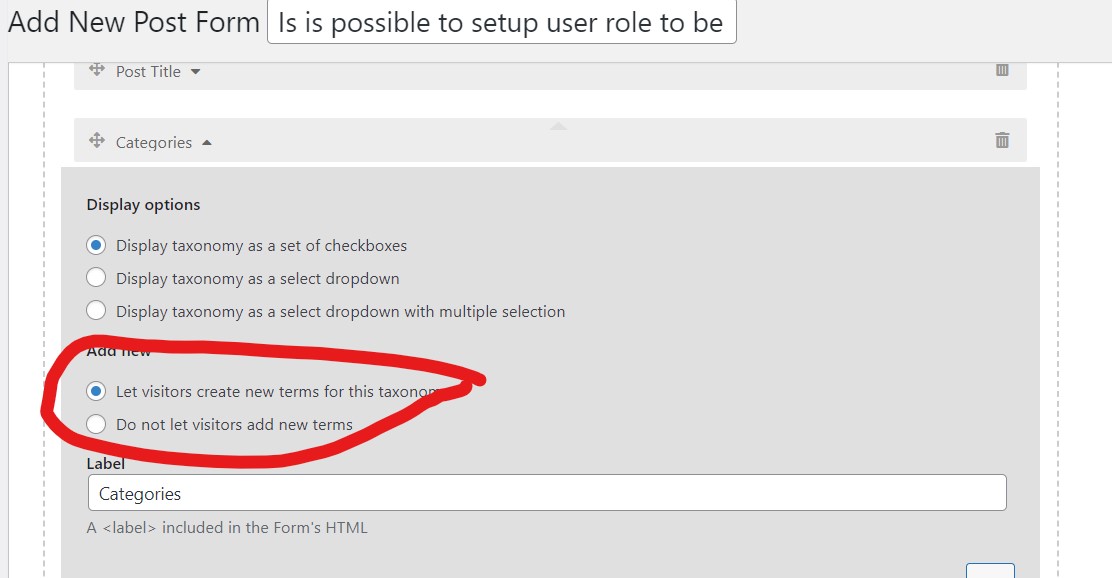The height and width of the screenshot is (578, 1112).
Task: Enable let visitors create new terms
Action: coord(96,391)
